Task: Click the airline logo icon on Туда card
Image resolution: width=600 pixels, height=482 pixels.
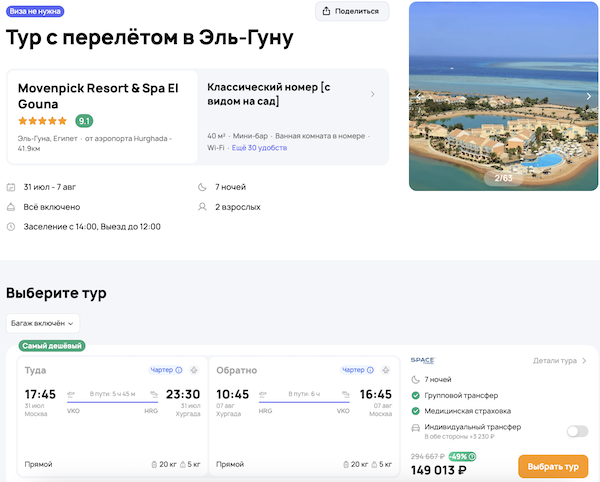Action: coord(194,370)
